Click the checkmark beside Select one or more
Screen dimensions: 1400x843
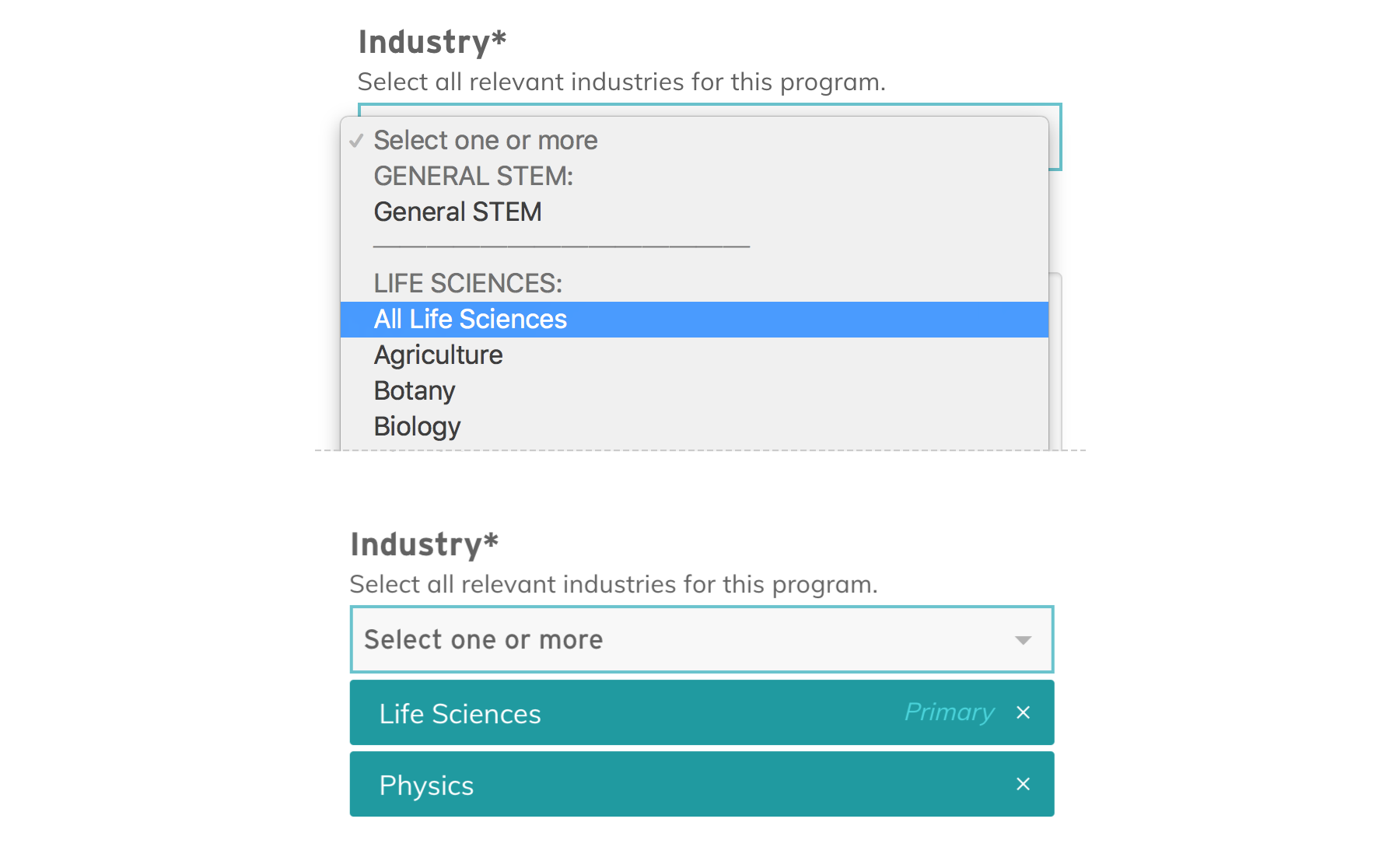[356, 141]
